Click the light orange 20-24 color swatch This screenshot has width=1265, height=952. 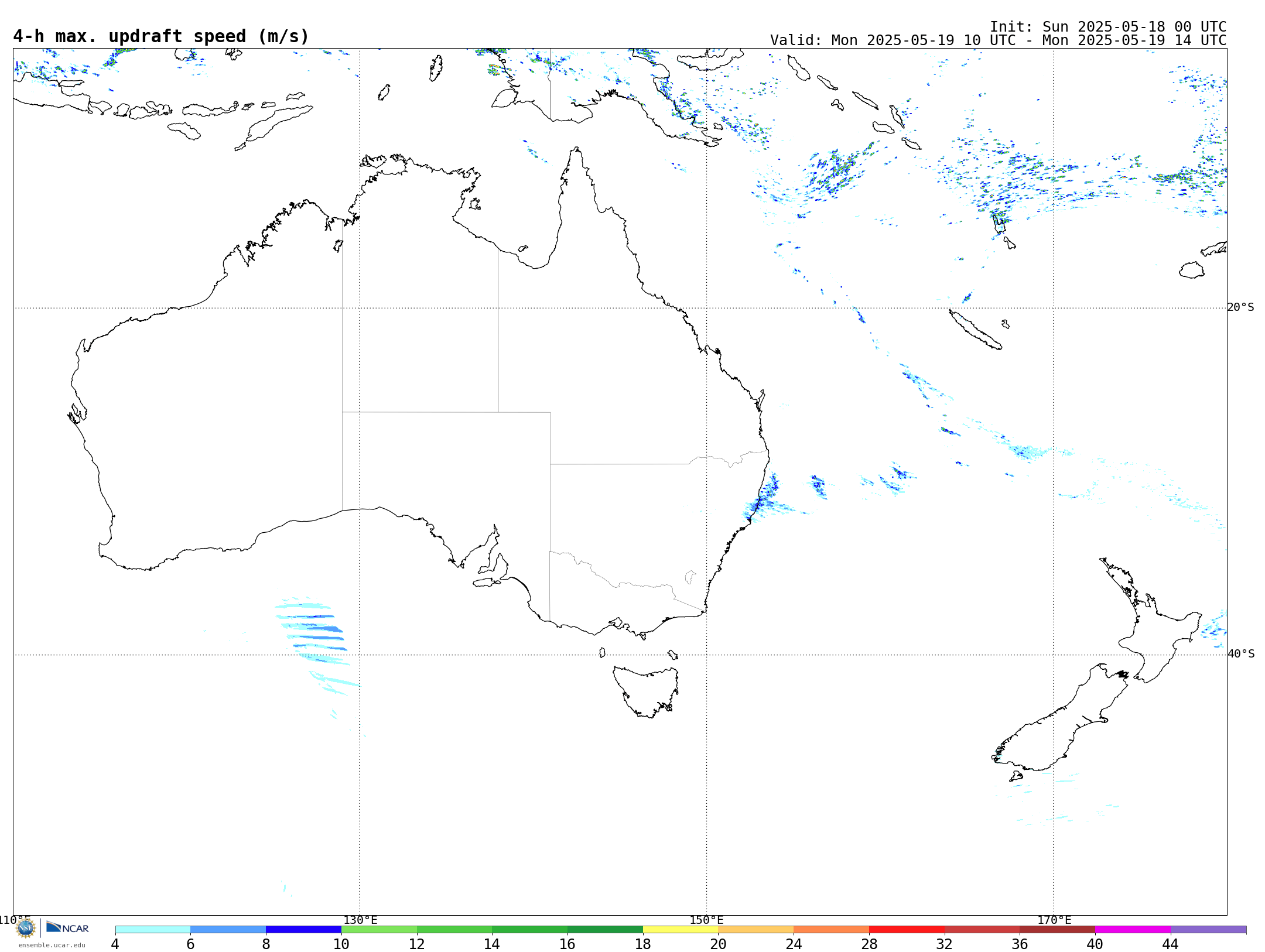click(756, 930)
